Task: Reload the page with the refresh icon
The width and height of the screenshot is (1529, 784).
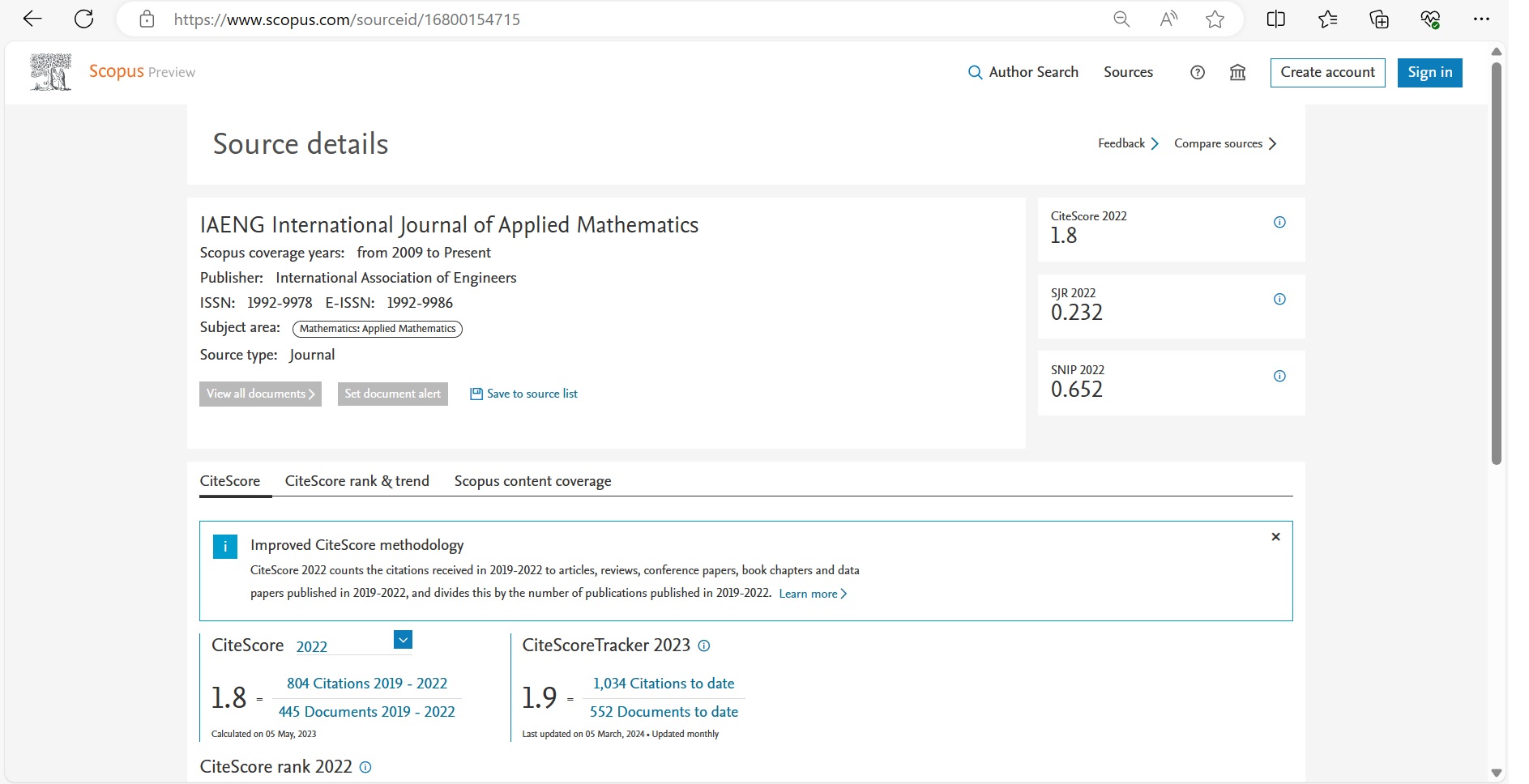Action: pos(84,19)
